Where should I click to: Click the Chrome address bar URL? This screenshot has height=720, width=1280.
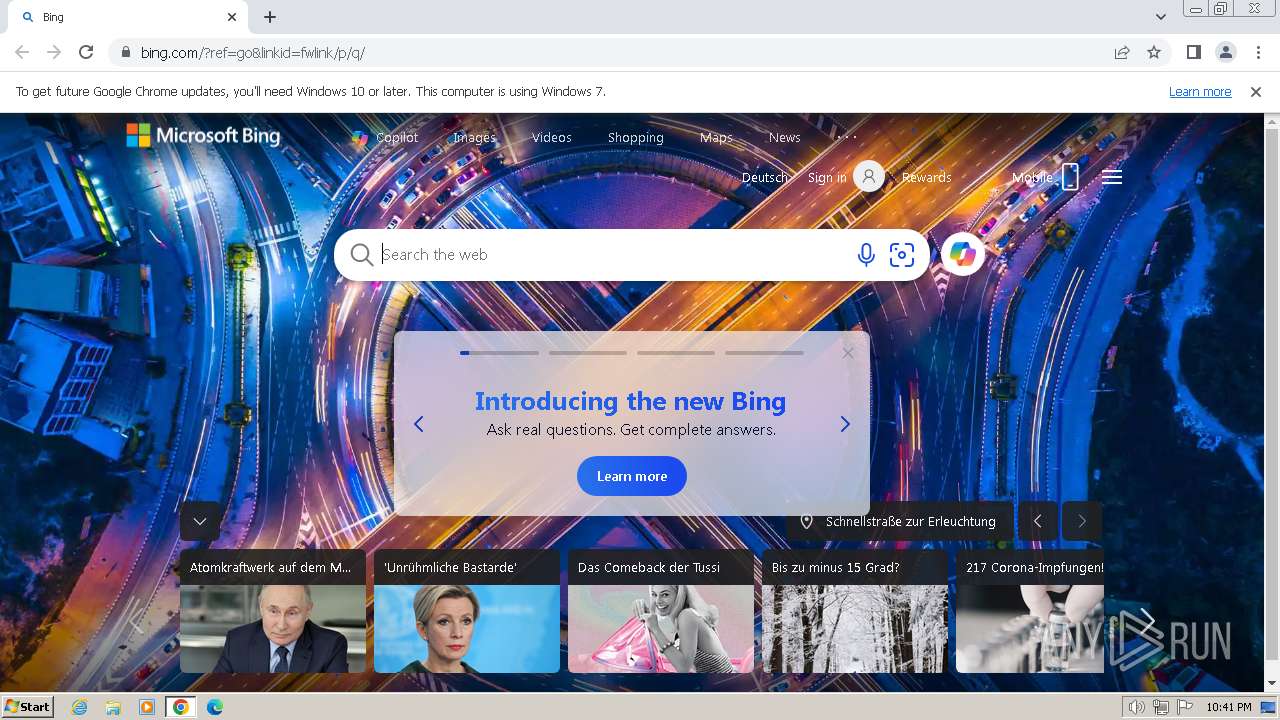pyautogui.click(x=253, y=52)
